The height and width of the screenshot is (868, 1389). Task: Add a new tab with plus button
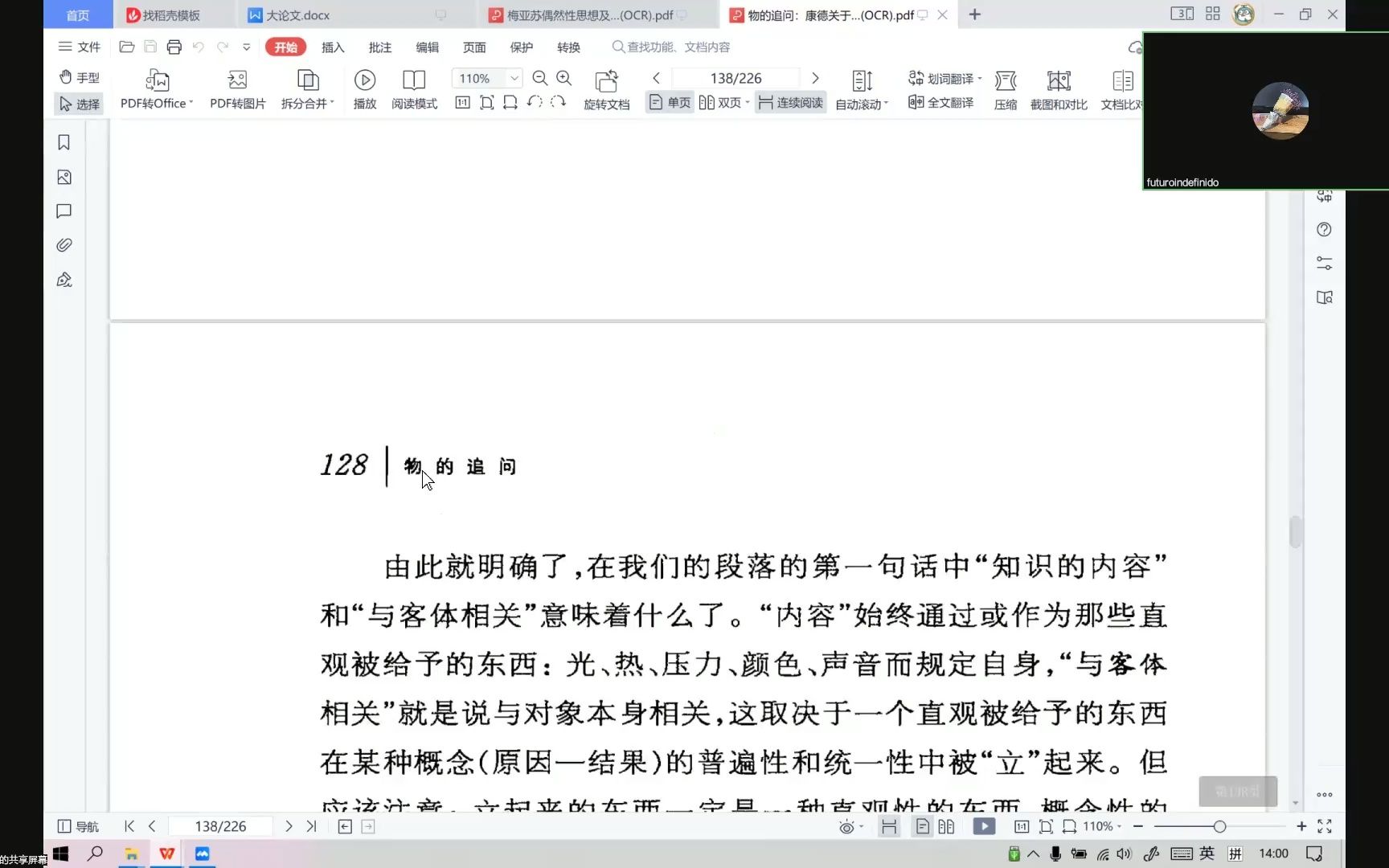pyautogui.click(x=975, y=14)
